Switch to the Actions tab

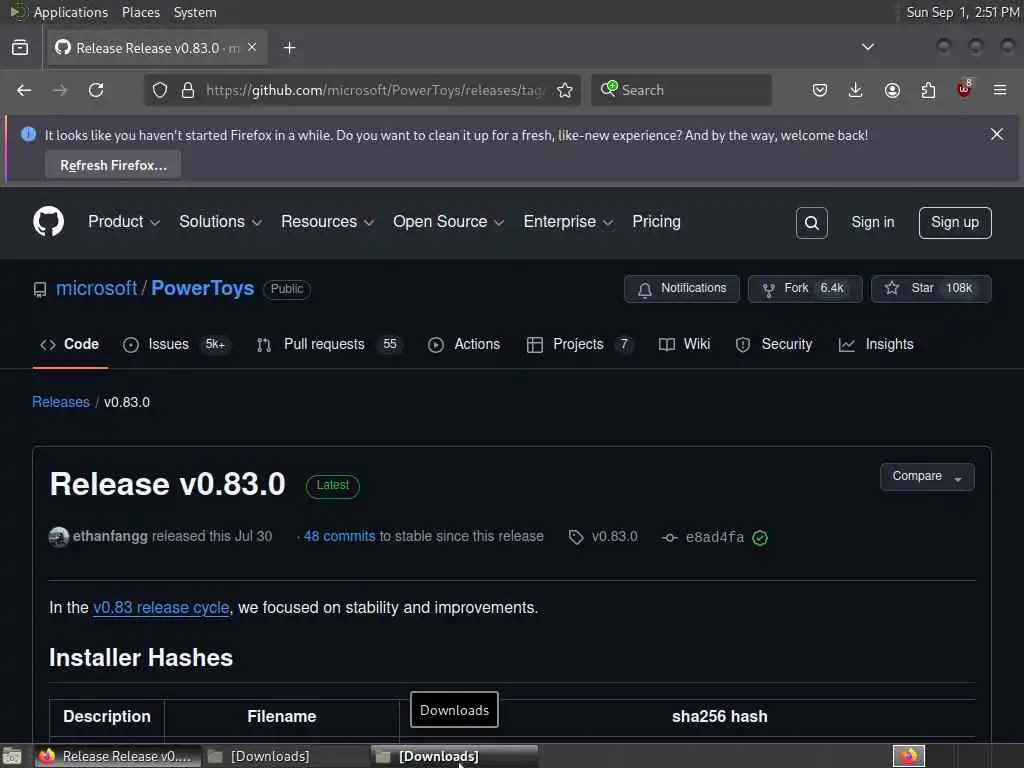464,344
